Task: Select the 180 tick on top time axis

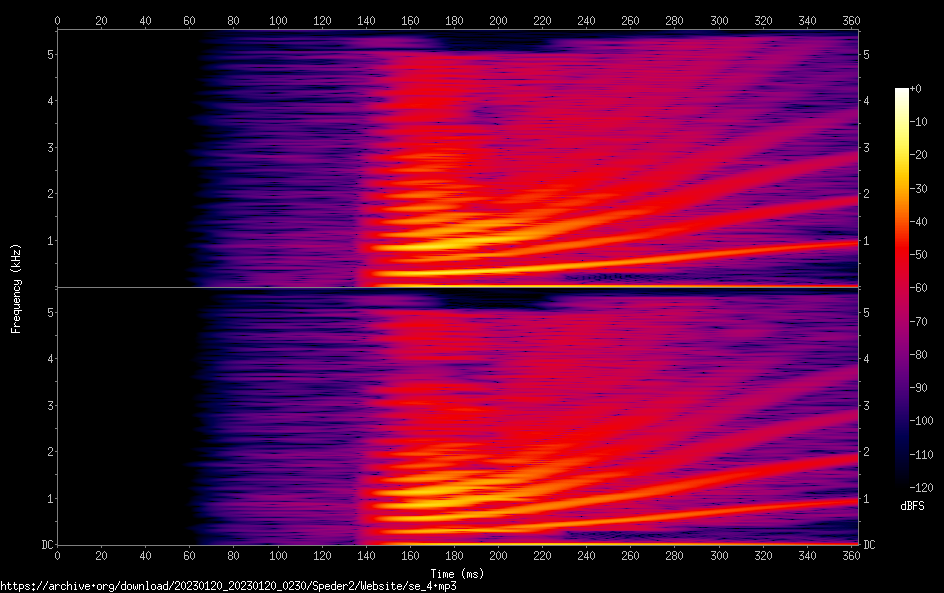Action: coord(454,20)
